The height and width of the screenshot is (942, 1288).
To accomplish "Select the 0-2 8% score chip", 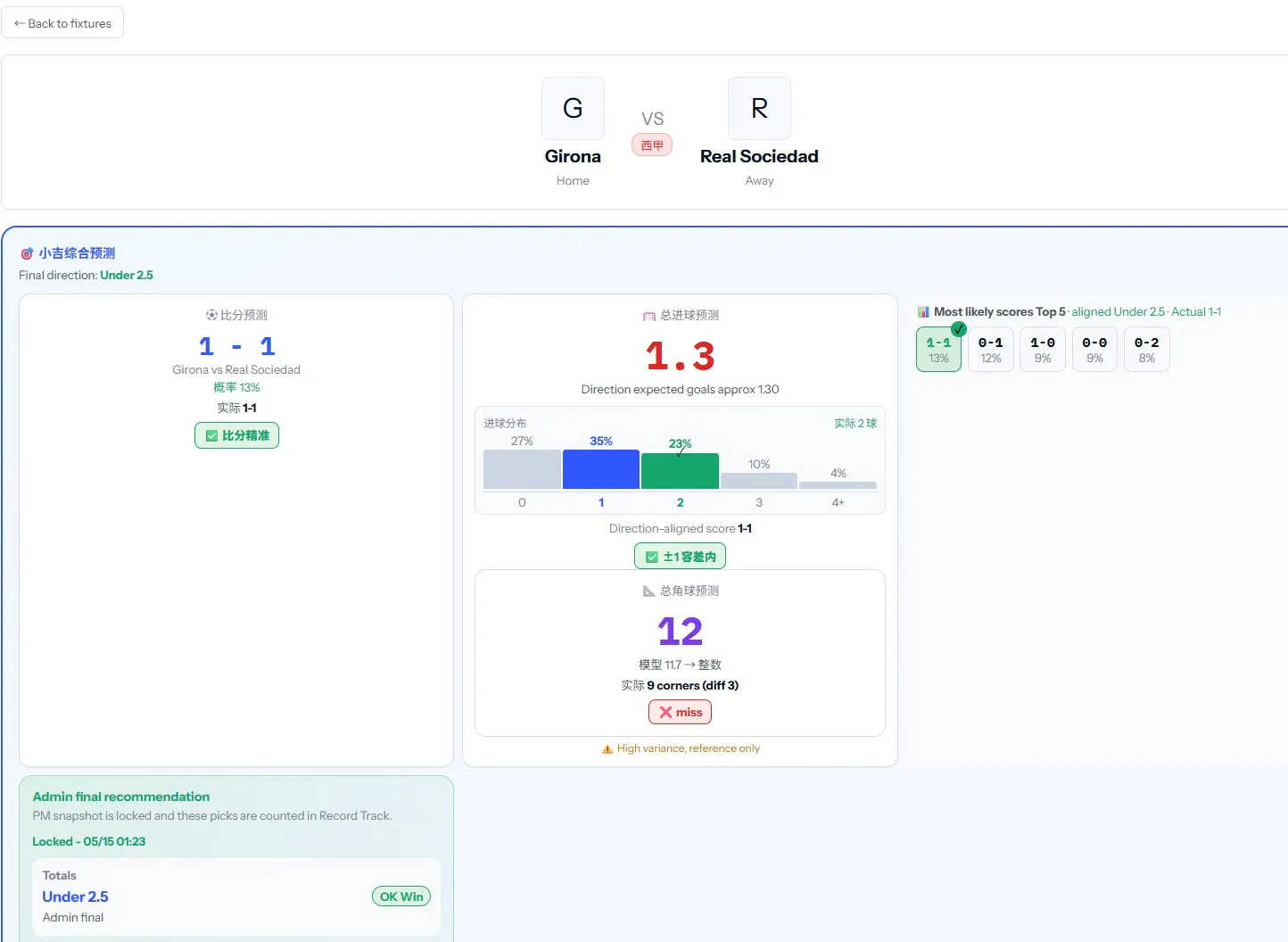I will click(x=1147, y=350).
